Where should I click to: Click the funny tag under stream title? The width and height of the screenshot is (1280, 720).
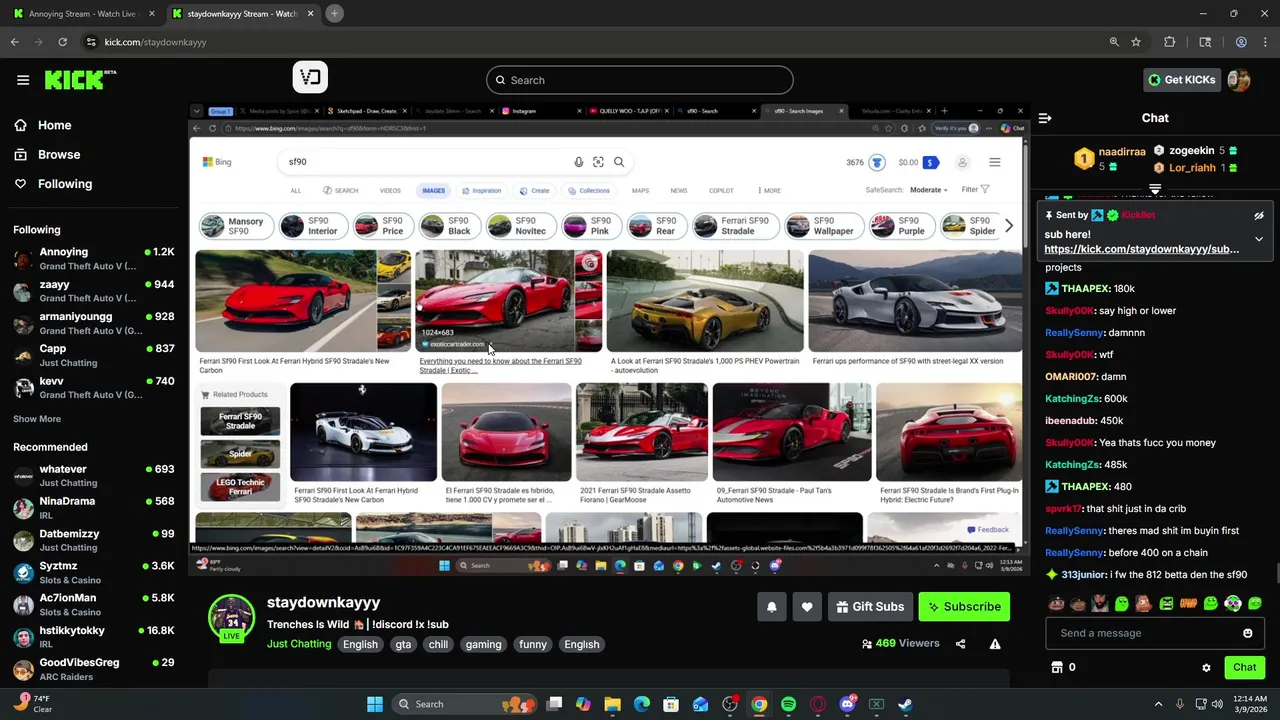click(x=533, y=645)
